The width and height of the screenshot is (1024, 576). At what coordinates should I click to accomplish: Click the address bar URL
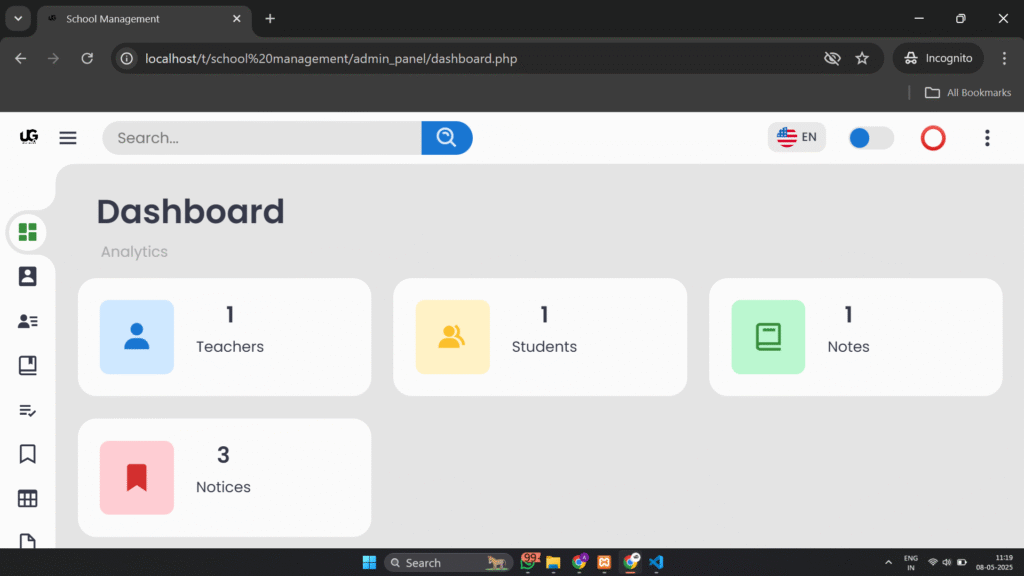331,59
